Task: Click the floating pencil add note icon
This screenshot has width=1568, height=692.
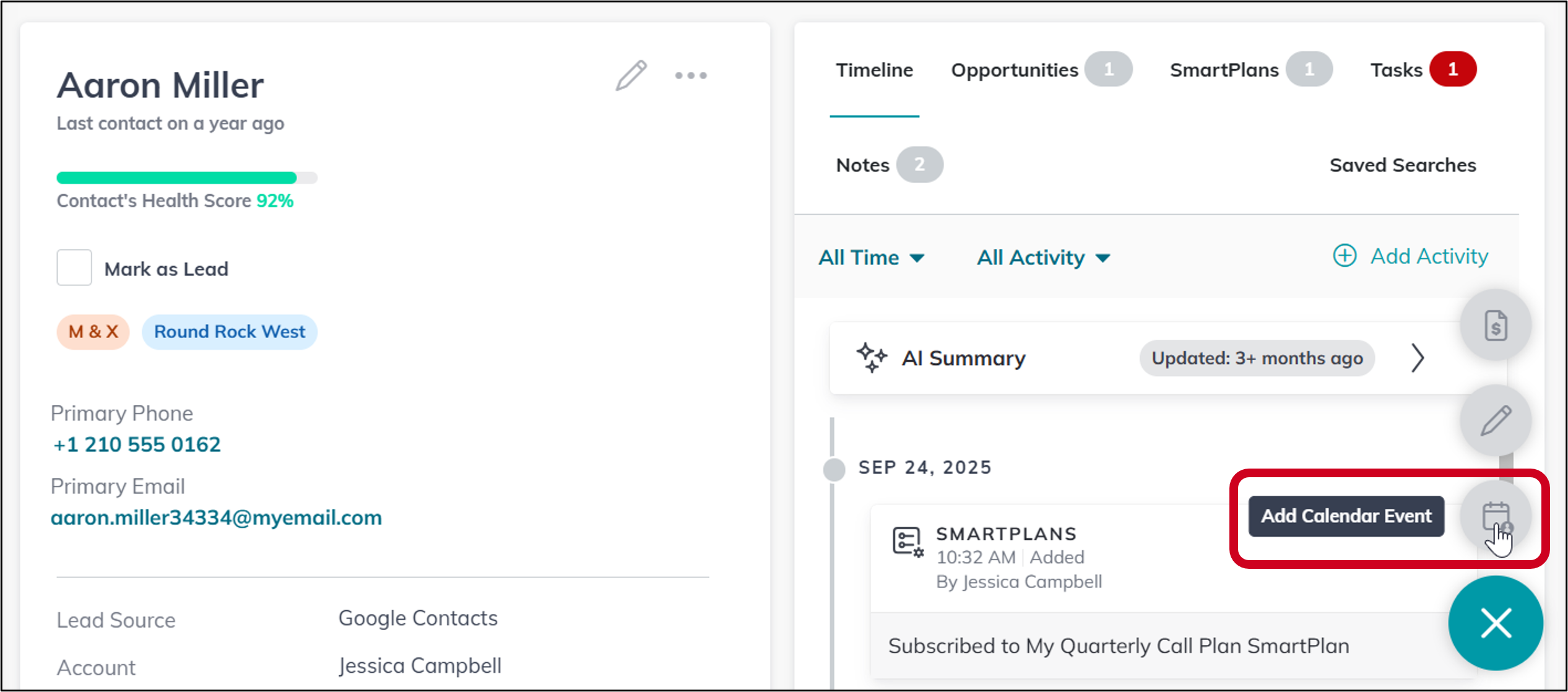Action: (x=1496, y=421)
